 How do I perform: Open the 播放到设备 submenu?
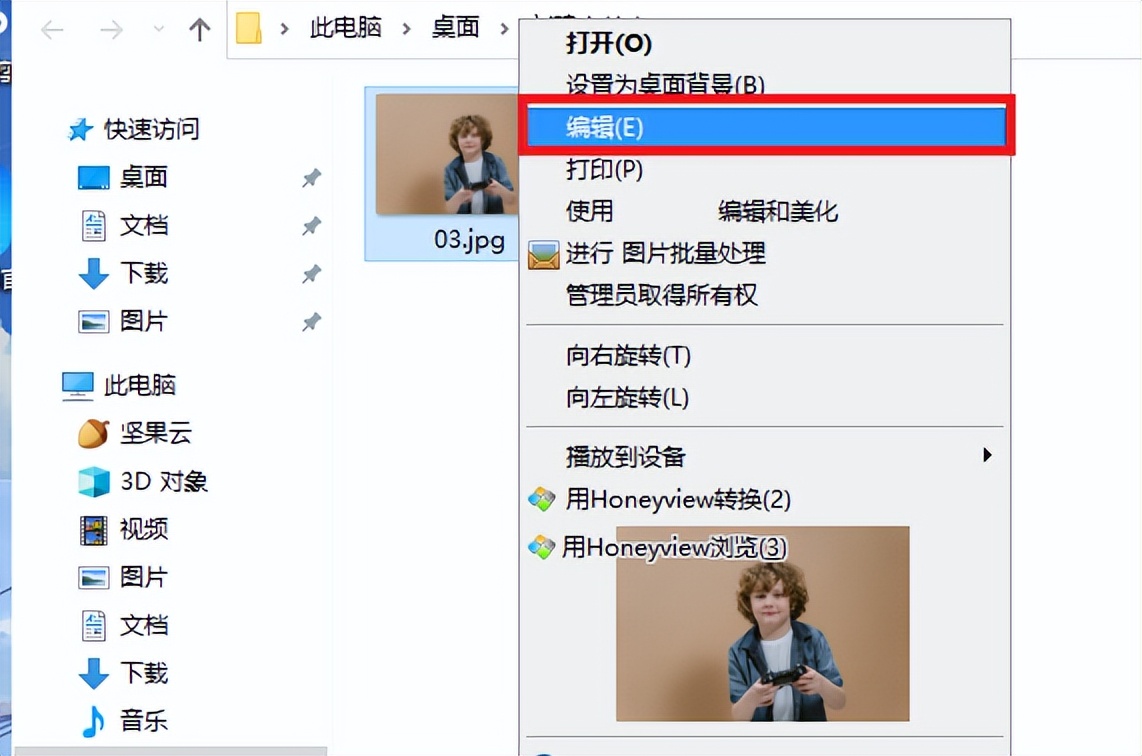(765, 457)
